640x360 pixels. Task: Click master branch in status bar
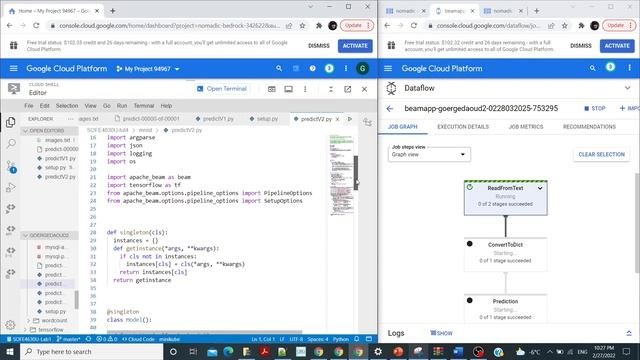[68, 339]
